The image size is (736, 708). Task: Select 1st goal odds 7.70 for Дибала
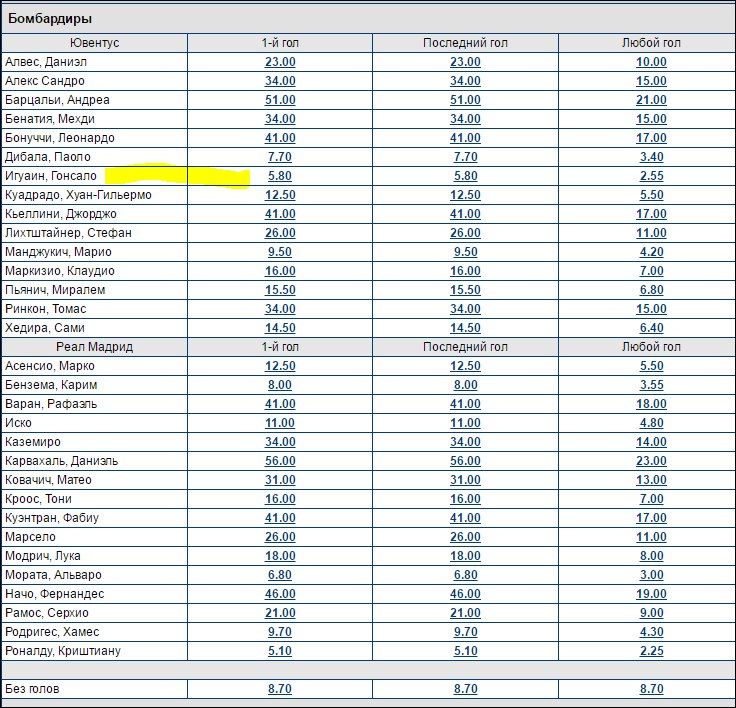coord(280,157)
